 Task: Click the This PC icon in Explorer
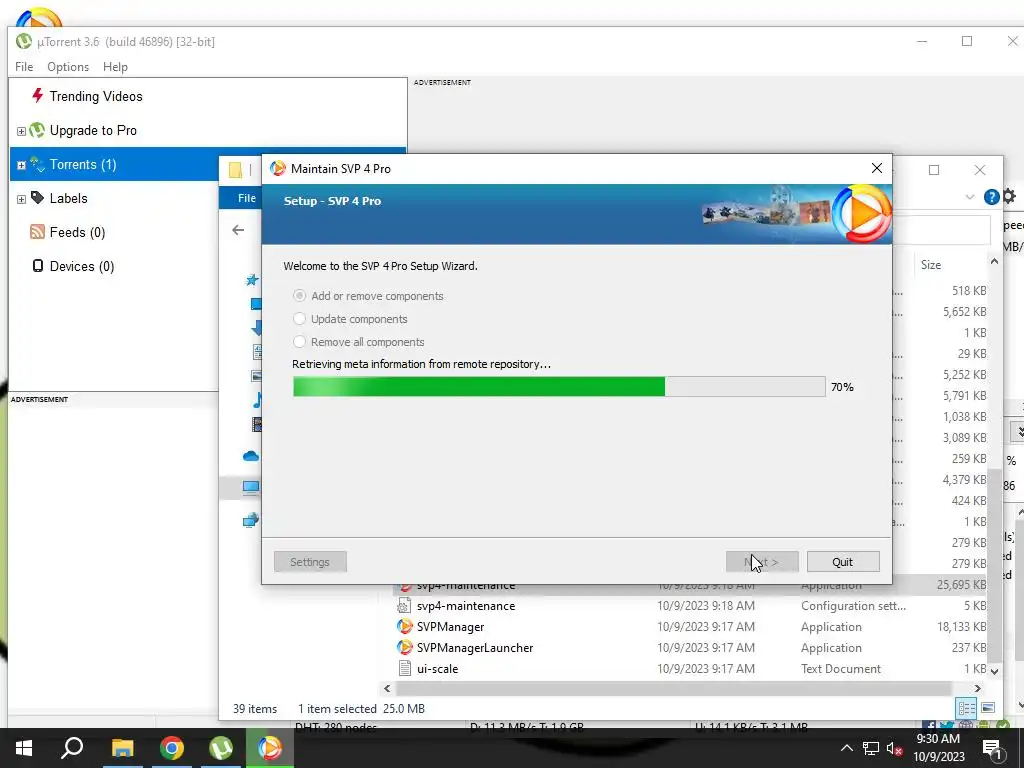(x=251, y=487)
